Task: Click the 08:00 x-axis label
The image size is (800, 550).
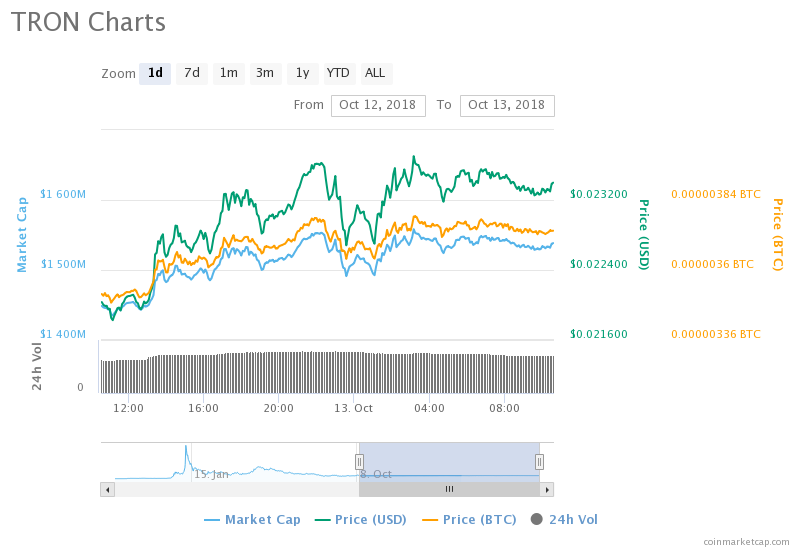Action: click(504, 408)
